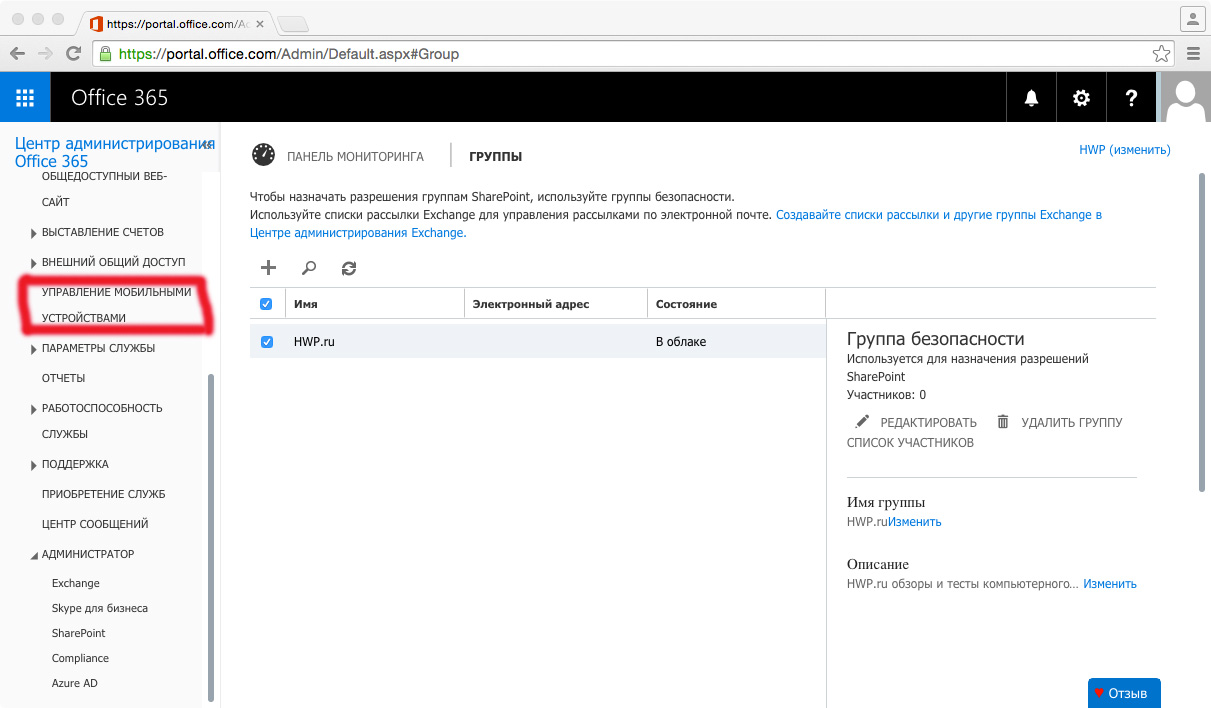Click Изменить next to group name
Image resolution: width=1211 pixels, height=708 pixels.
915,522
